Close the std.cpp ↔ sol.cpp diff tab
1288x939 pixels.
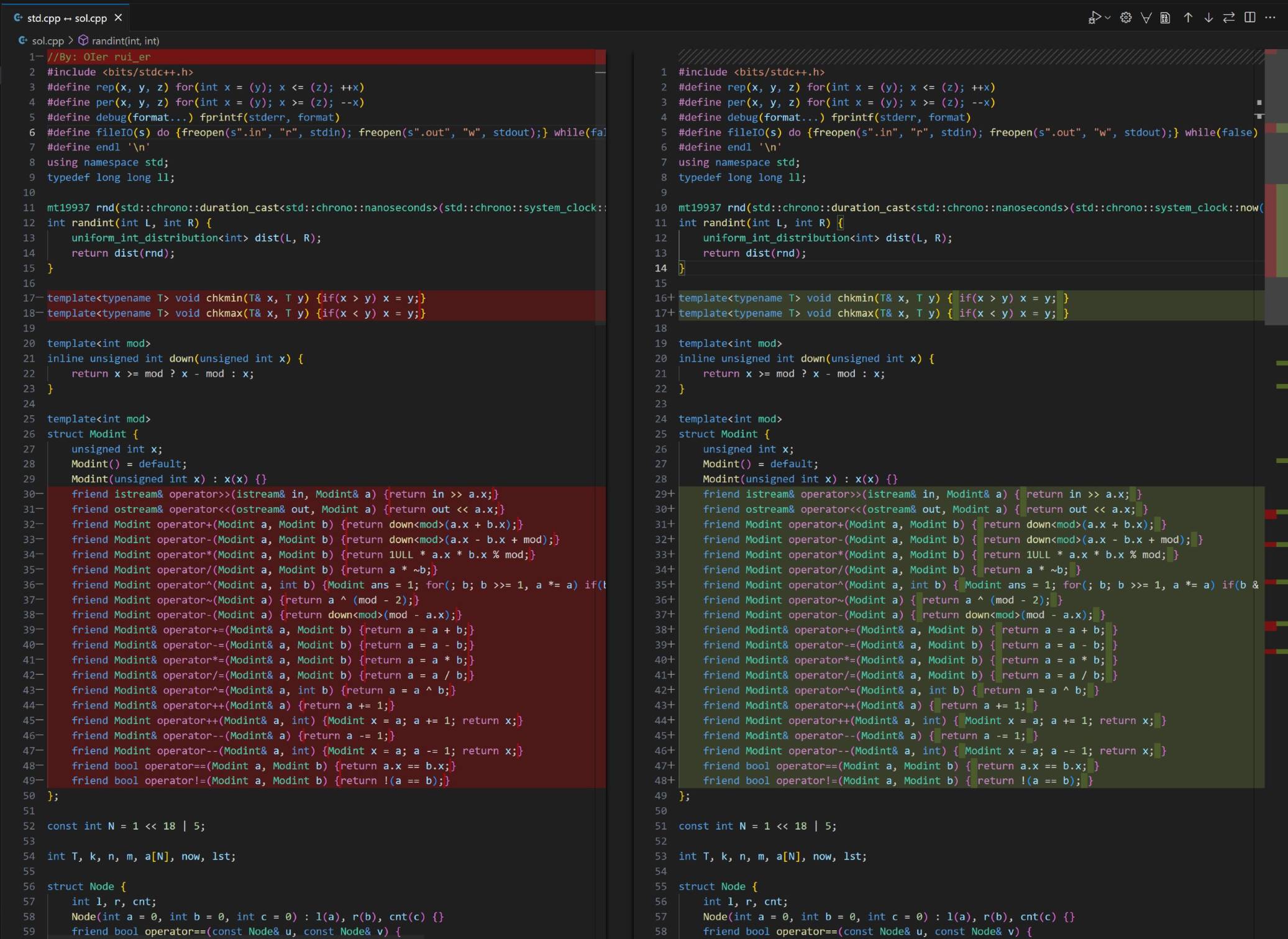[118, 18]
